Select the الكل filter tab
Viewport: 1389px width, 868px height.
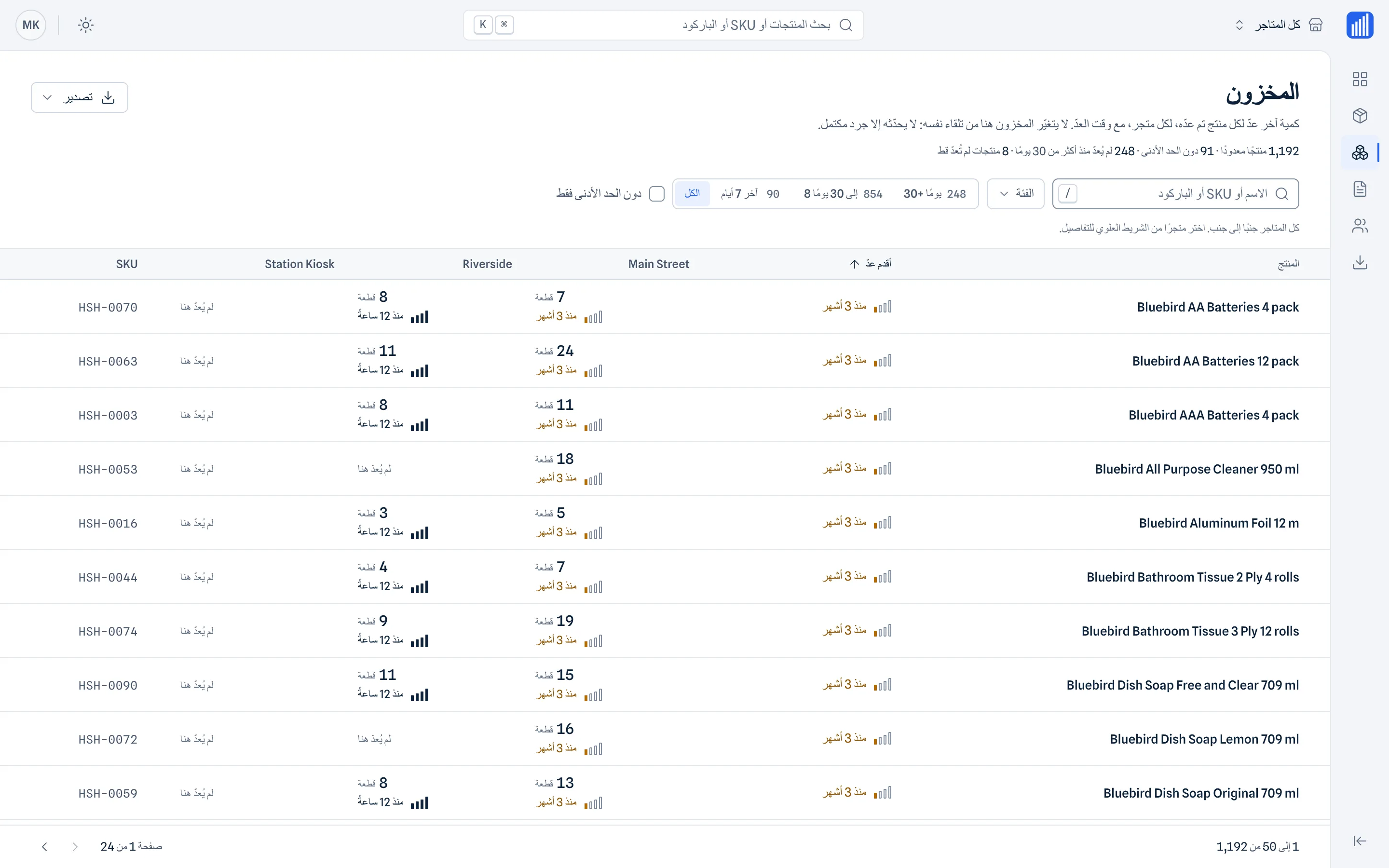(x=692, y=194)
